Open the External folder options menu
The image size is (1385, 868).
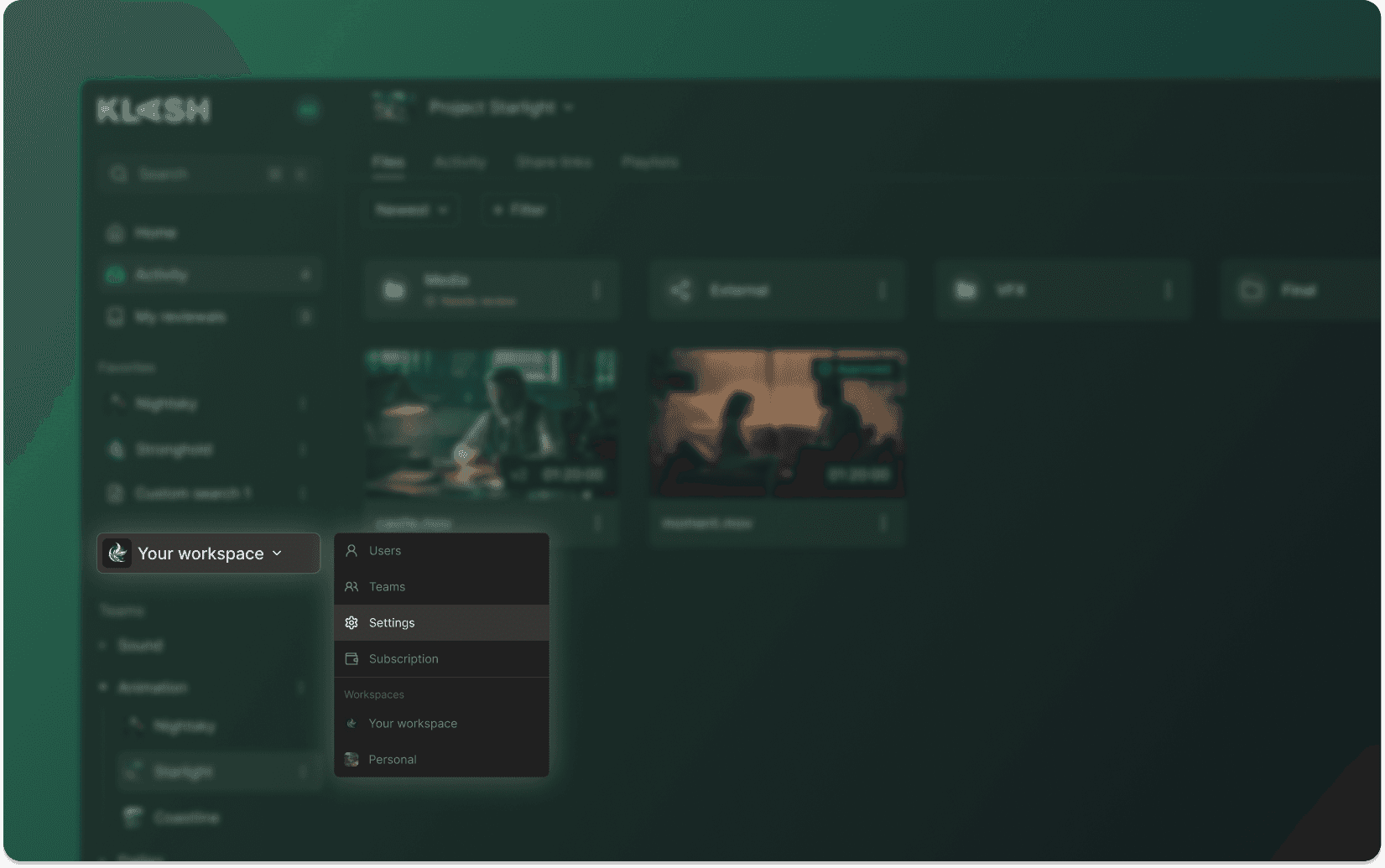tap(882, 290)
